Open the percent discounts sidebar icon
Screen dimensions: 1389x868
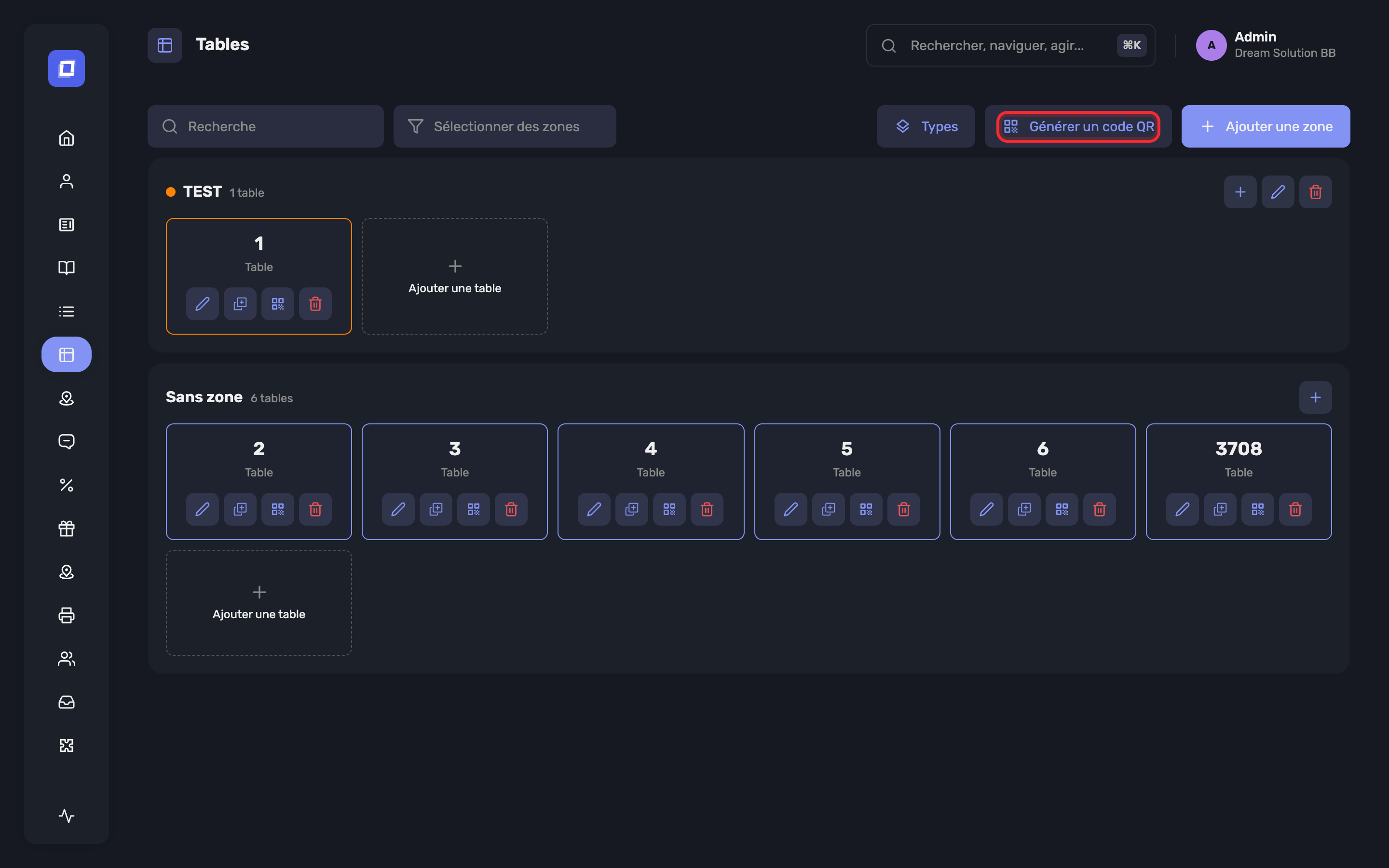(67, 485)
